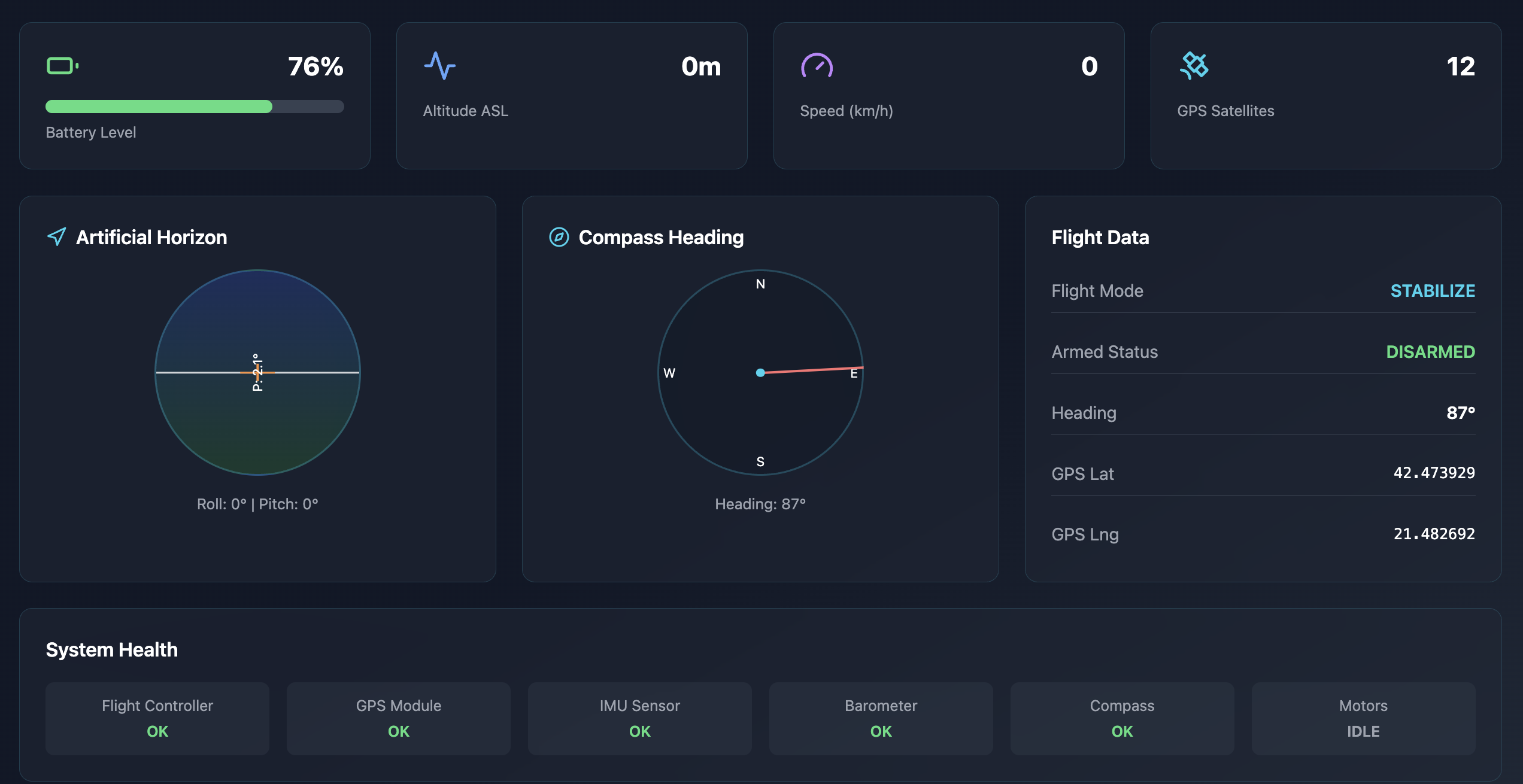
Task: Select the Flight Controller health tile
Action: tap(157, 718)
